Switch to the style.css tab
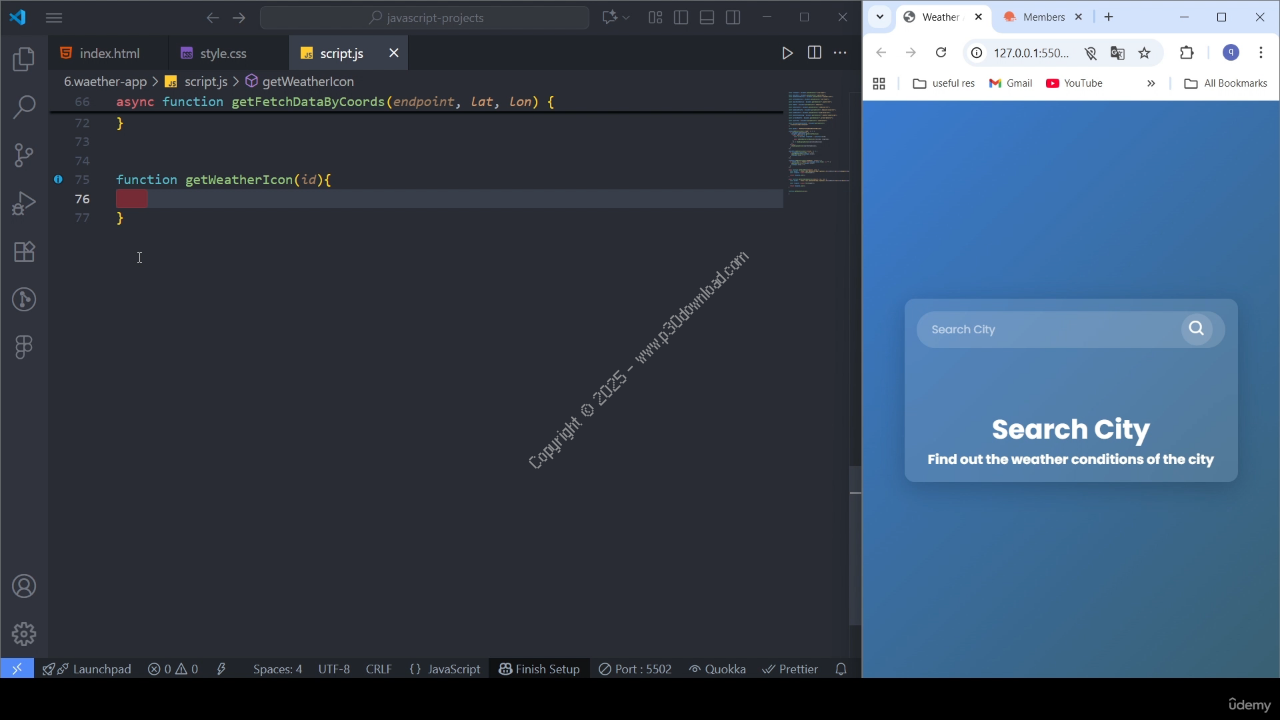1280x720 pixels. (222, 53)
